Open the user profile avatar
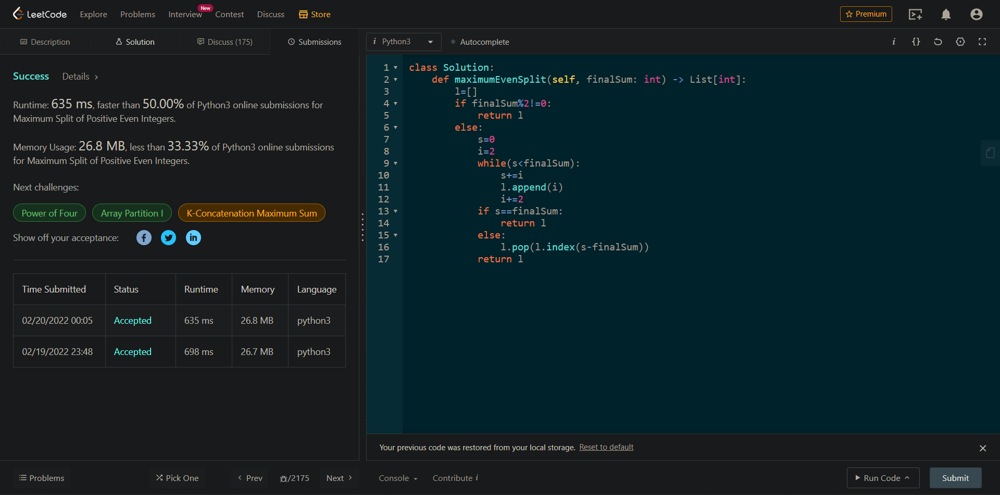This screenshot has height=495, width=1000. (976, 14)
